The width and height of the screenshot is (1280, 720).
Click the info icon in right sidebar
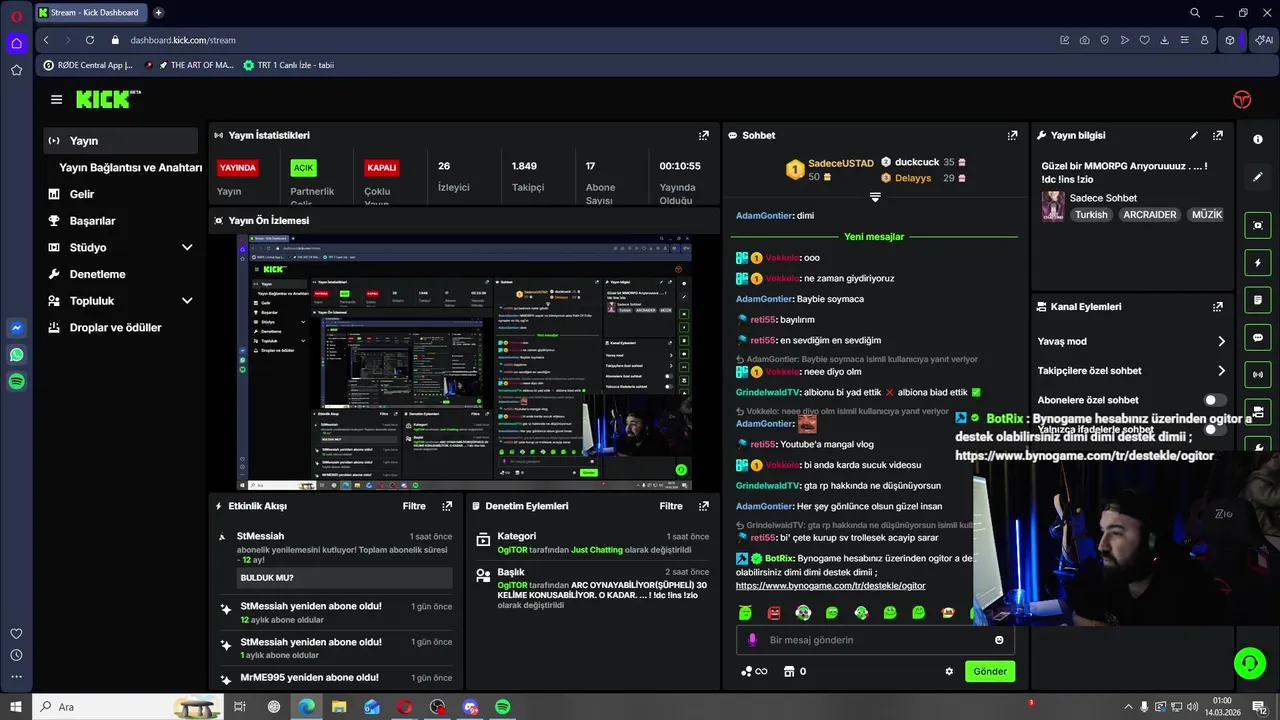[1258, 139]
